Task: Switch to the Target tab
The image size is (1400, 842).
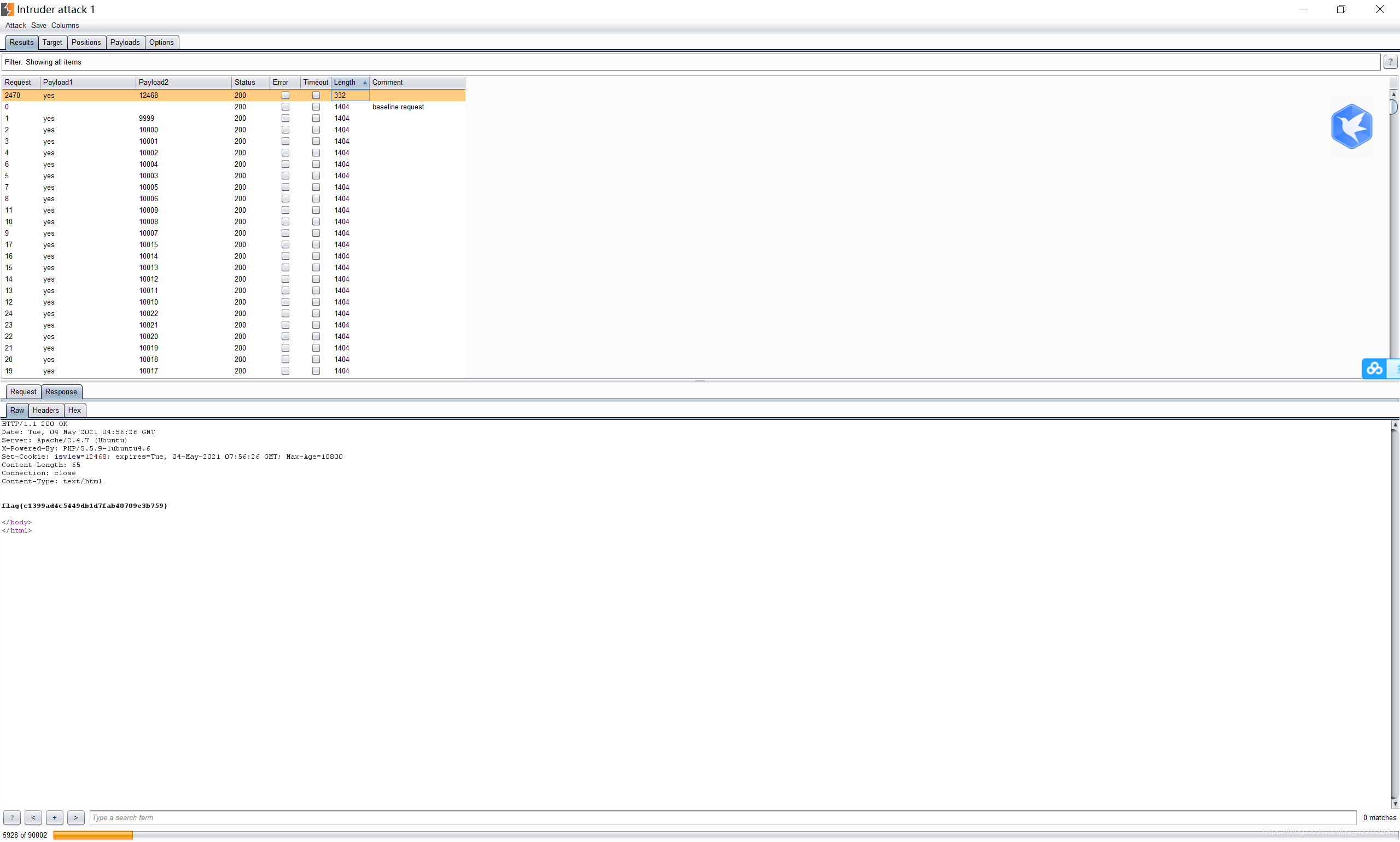Action: coord(52,43)
